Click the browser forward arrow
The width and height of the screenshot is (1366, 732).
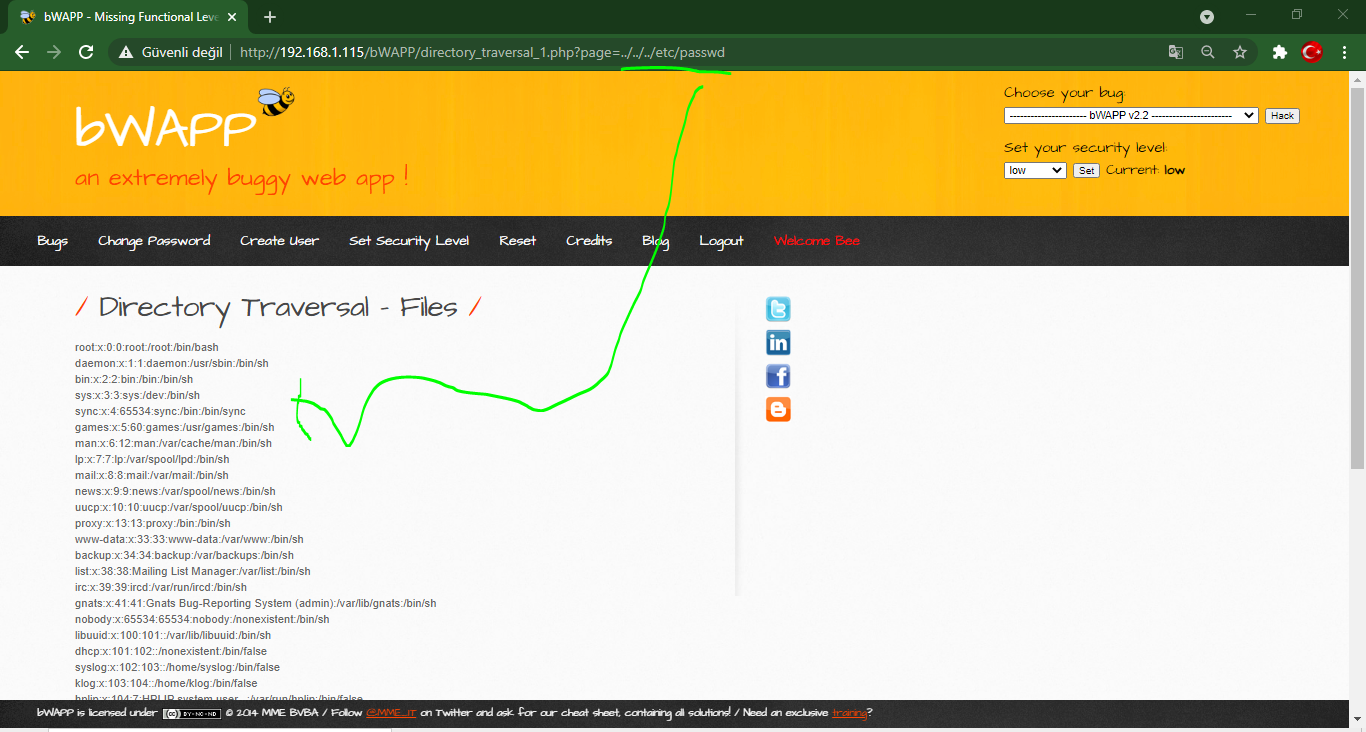[x=54, y=52]
